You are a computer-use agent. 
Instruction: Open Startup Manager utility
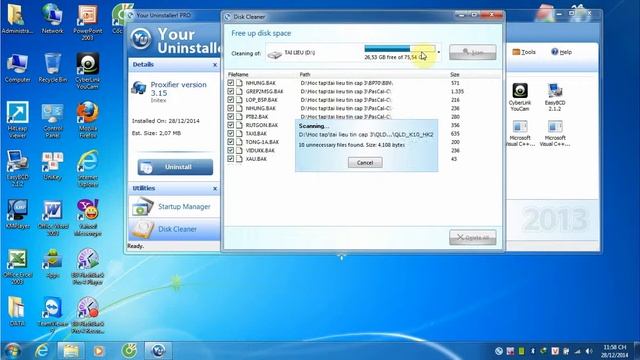tap(174, 207)
